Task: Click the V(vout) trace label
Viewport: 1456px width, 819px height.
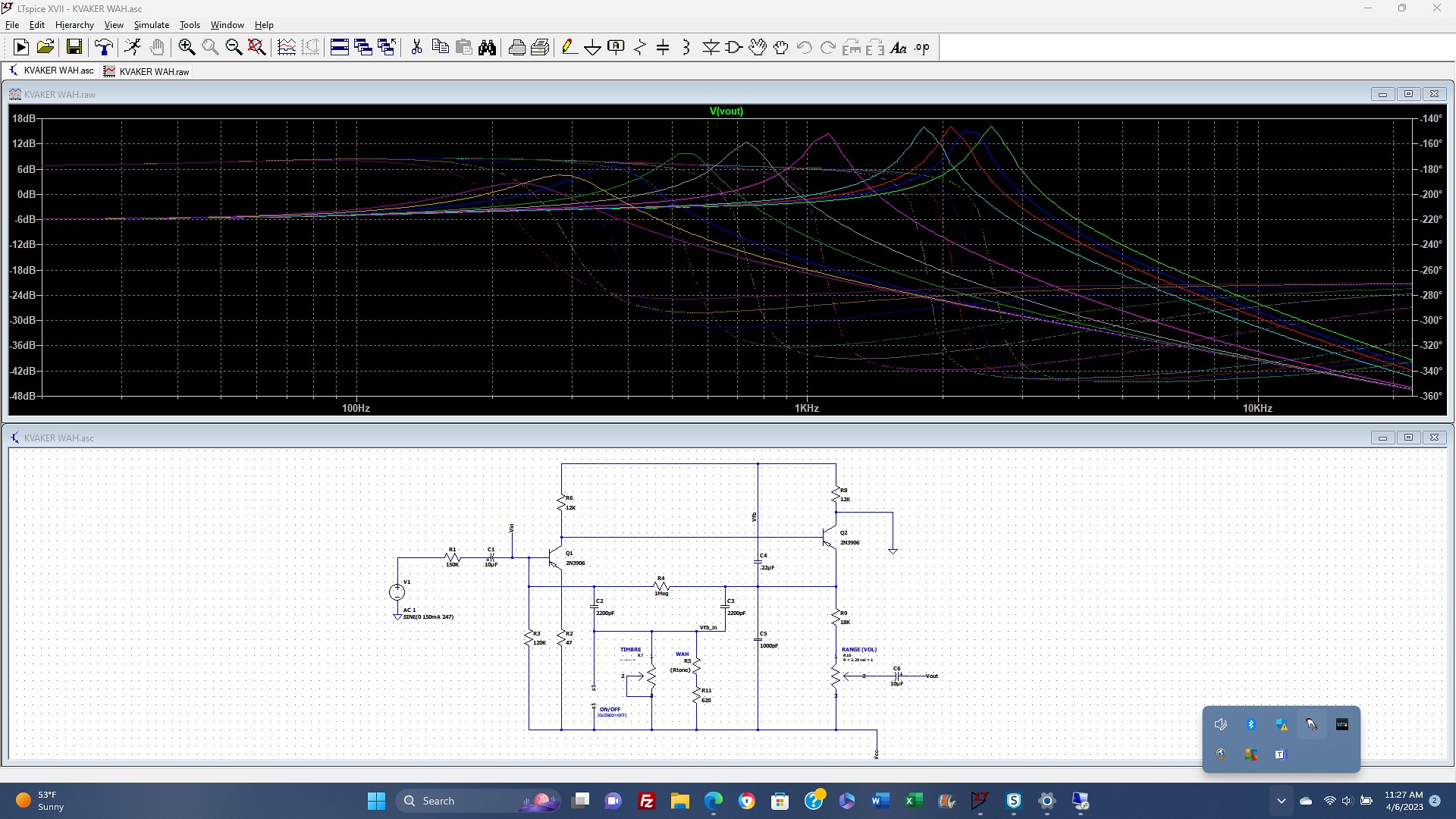Action: [x=726, y=111]
